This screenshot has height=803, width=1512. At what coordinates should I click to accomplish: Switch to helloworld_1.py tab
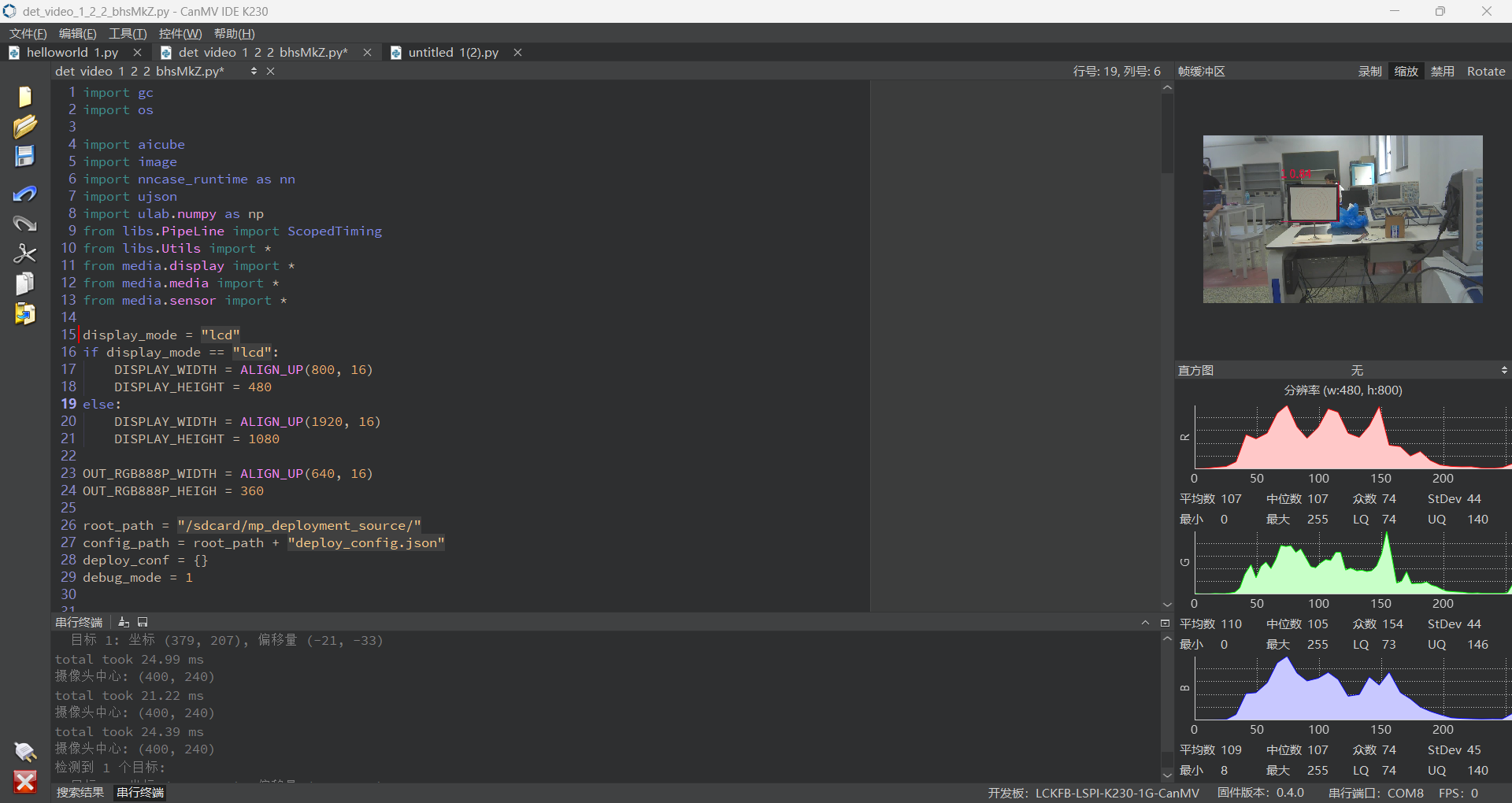pyautogui.click(x=72, y=53)
